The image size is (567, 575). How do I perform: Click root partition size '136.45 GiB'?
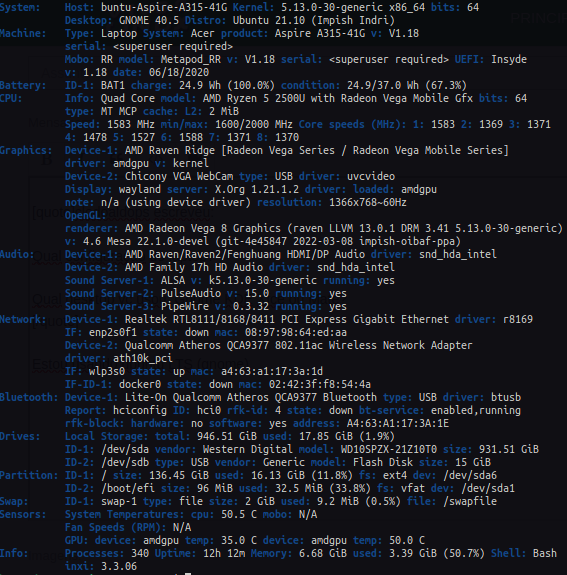pos(179,476)
